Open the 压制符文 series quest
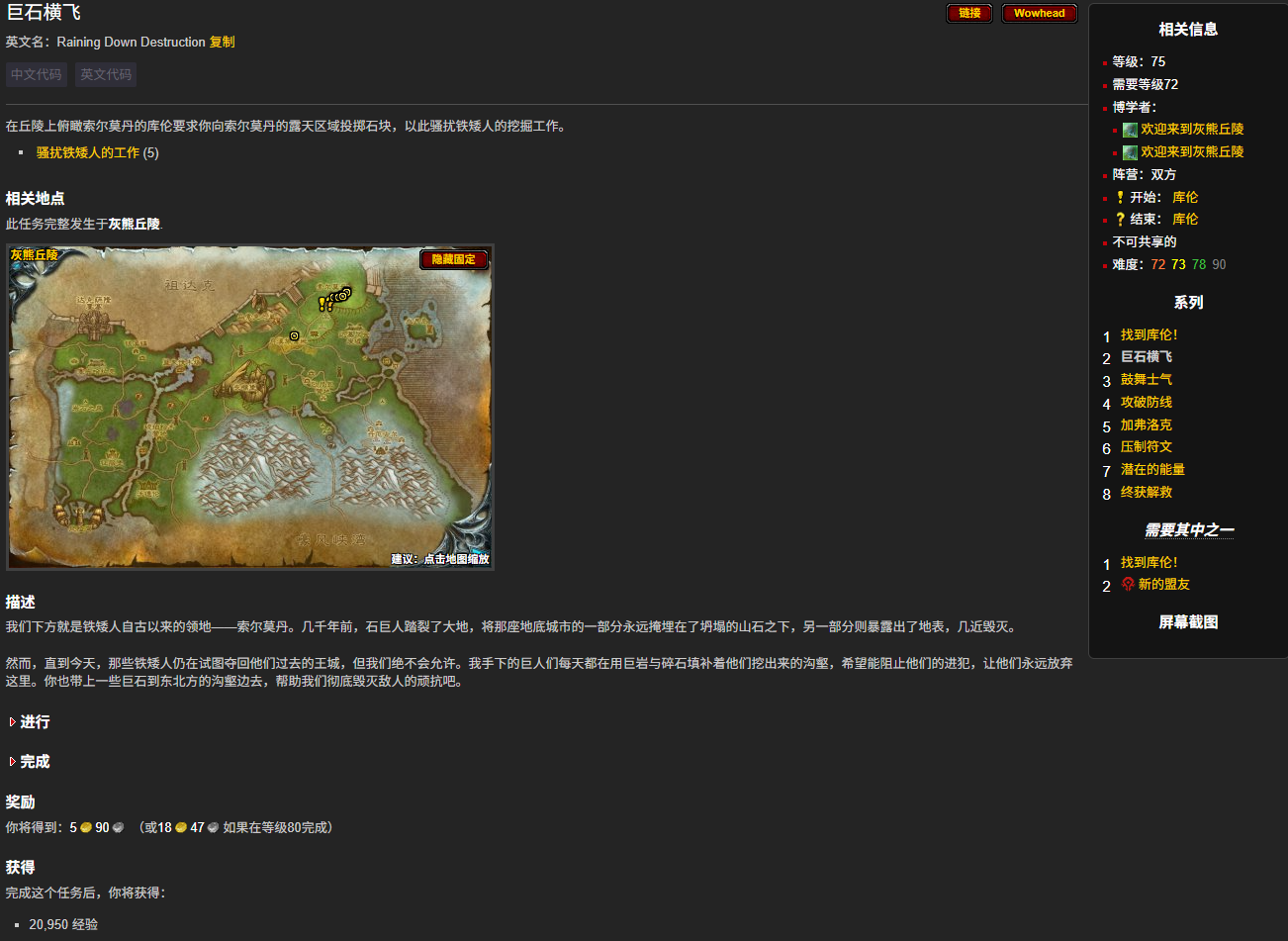This screenshot has width=1288, height=941. click(x=1146, y=446)
